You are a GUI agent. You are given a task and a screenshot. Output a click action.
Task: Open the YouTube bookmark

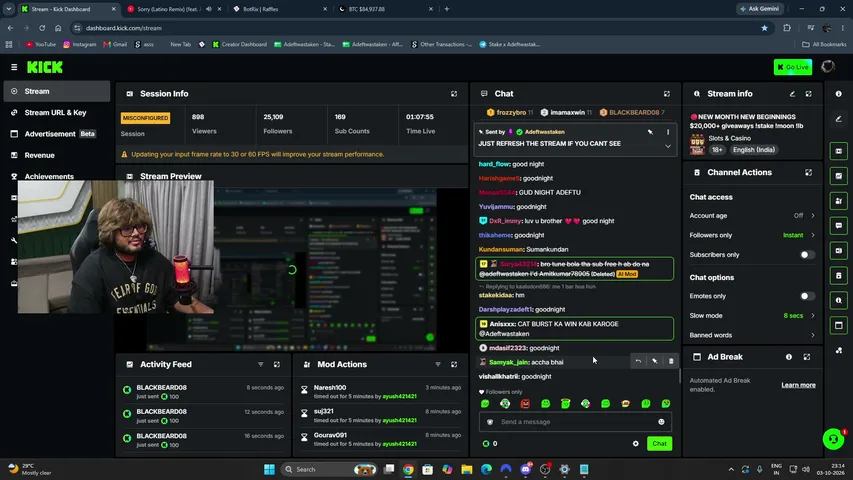41,45
